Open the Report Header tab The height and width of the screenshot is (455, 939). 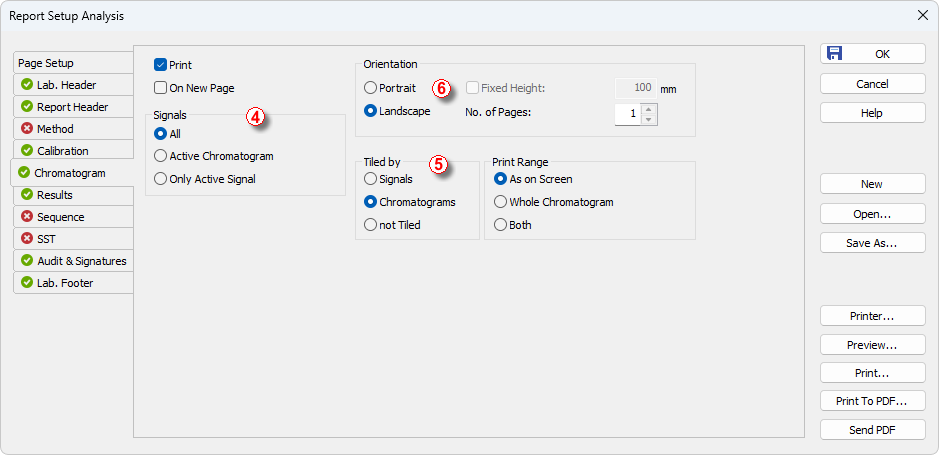coord(72,107)
